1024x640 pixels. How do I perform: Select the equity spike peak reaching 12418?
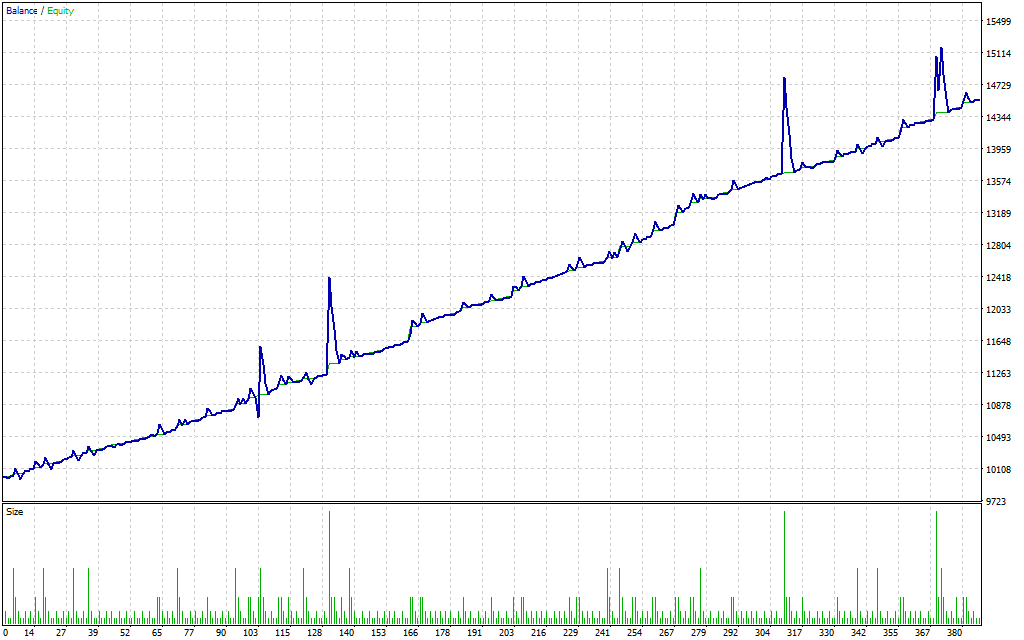tap(329, 278)
